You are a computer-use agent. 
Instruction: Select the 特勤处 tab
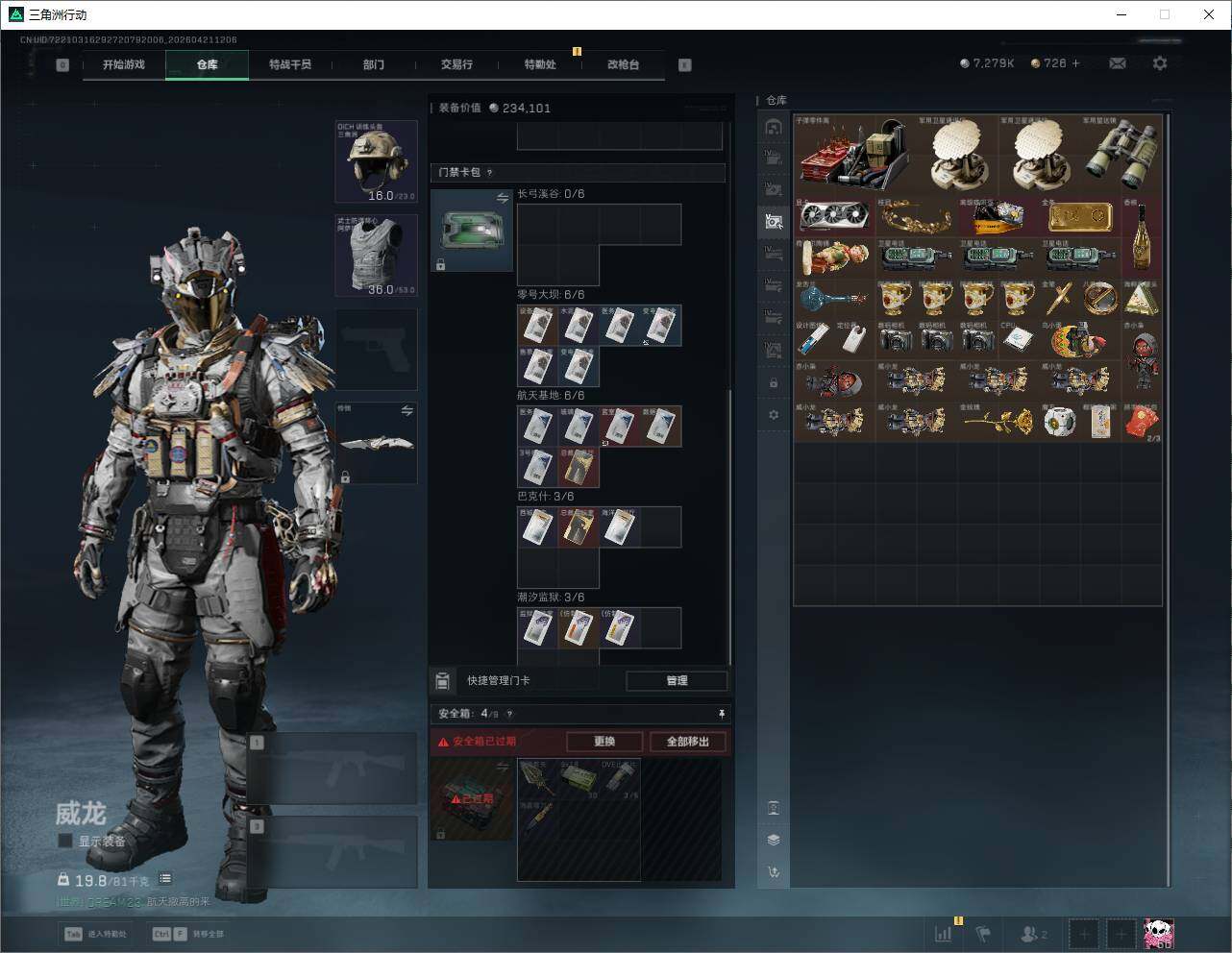pyautogui.click(x=540, y=64)
